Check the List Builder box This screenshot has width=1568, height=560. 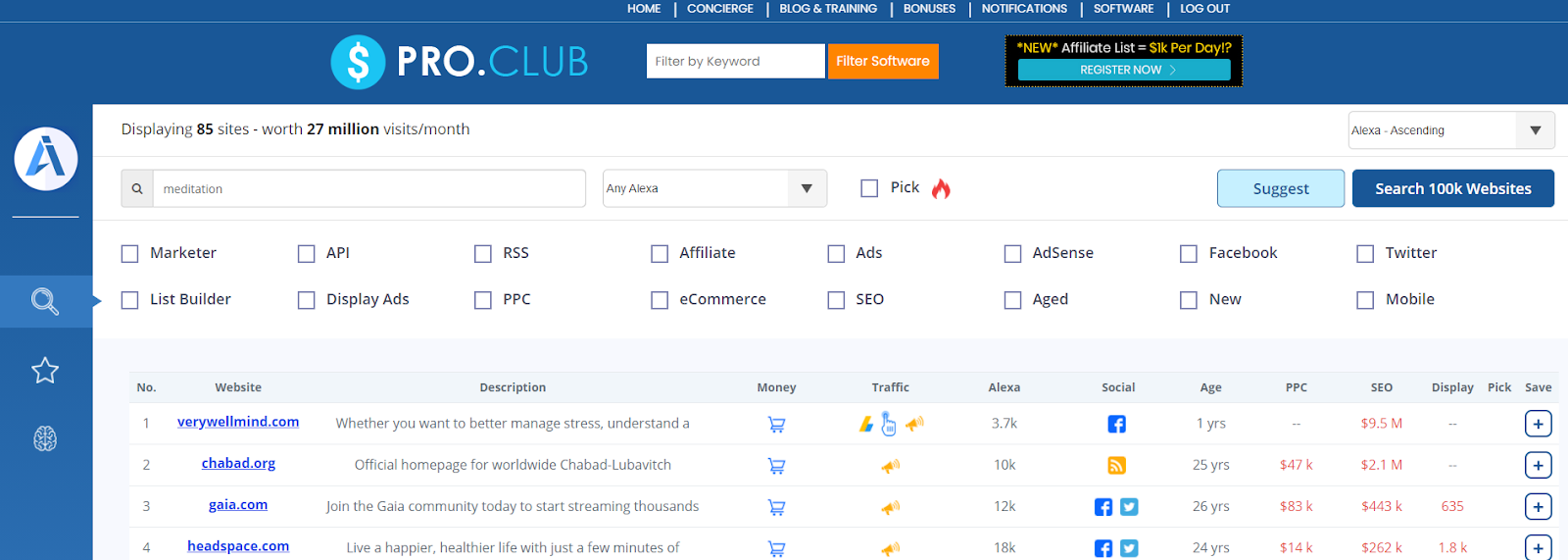[129, 300]
